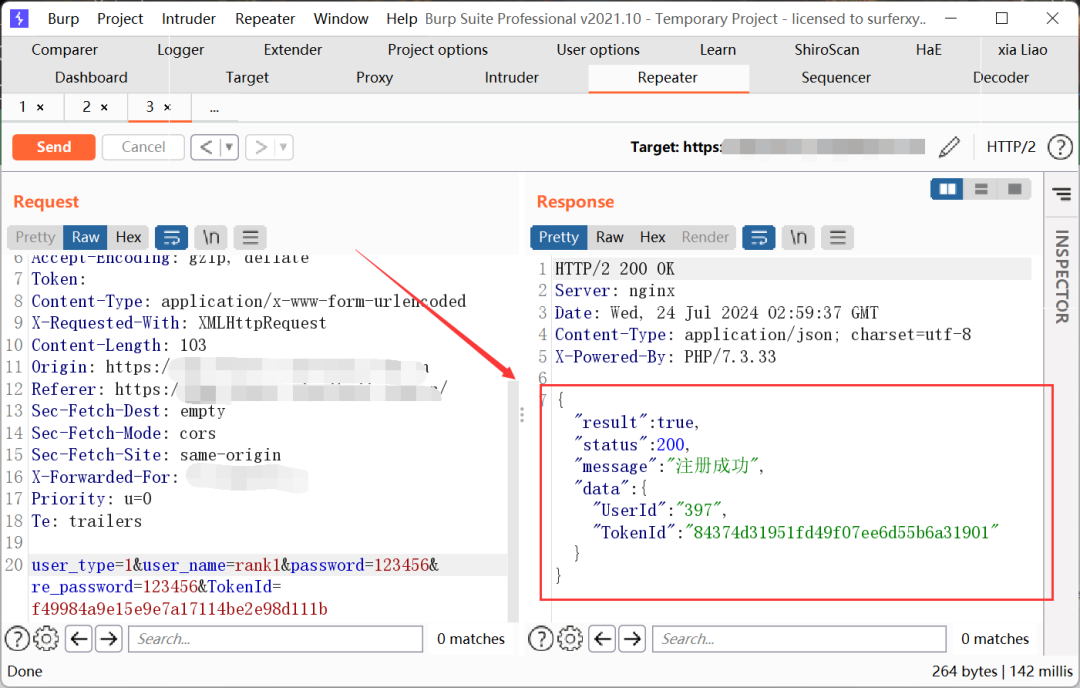Viewport: 1080px width, 688px height.
Task: Switch to the Dashboard tab
Action: coord(91,78)
